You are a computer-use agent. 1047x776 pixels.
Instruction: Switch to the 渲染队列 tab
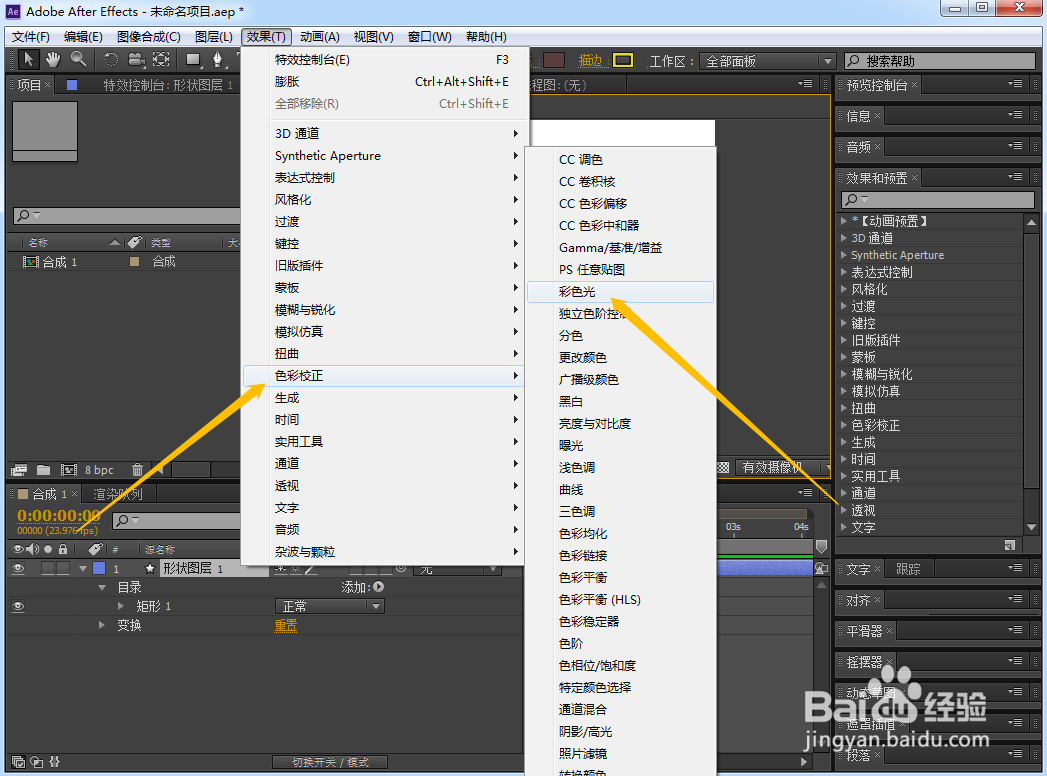click(118, 494)
